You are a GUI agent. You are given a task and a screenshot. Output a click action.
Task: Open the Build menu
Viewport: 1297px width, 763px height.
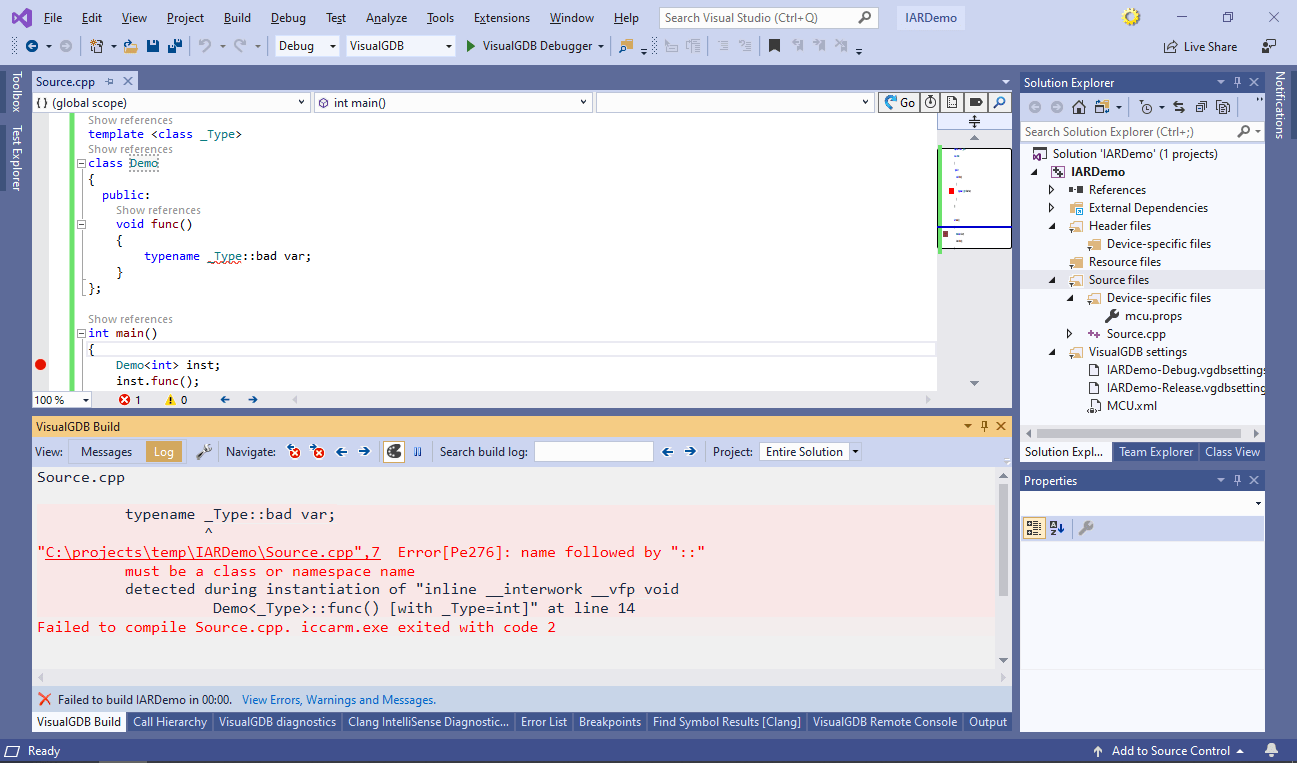point(237,18)
